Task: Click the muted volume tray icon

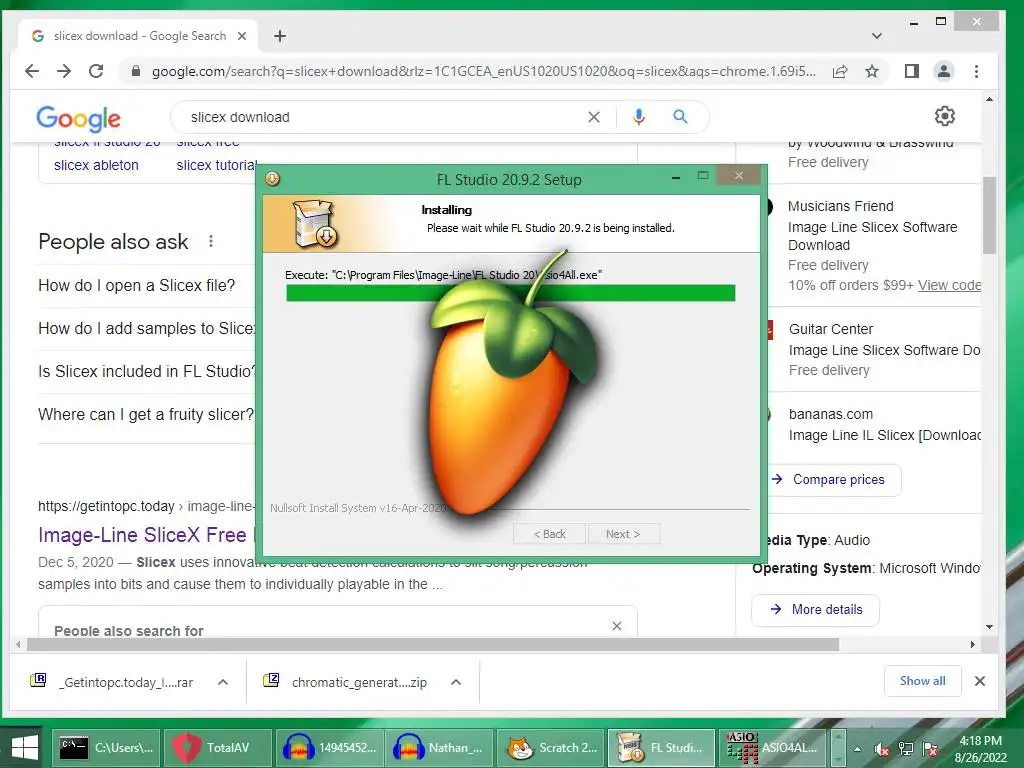Action: 882,749
